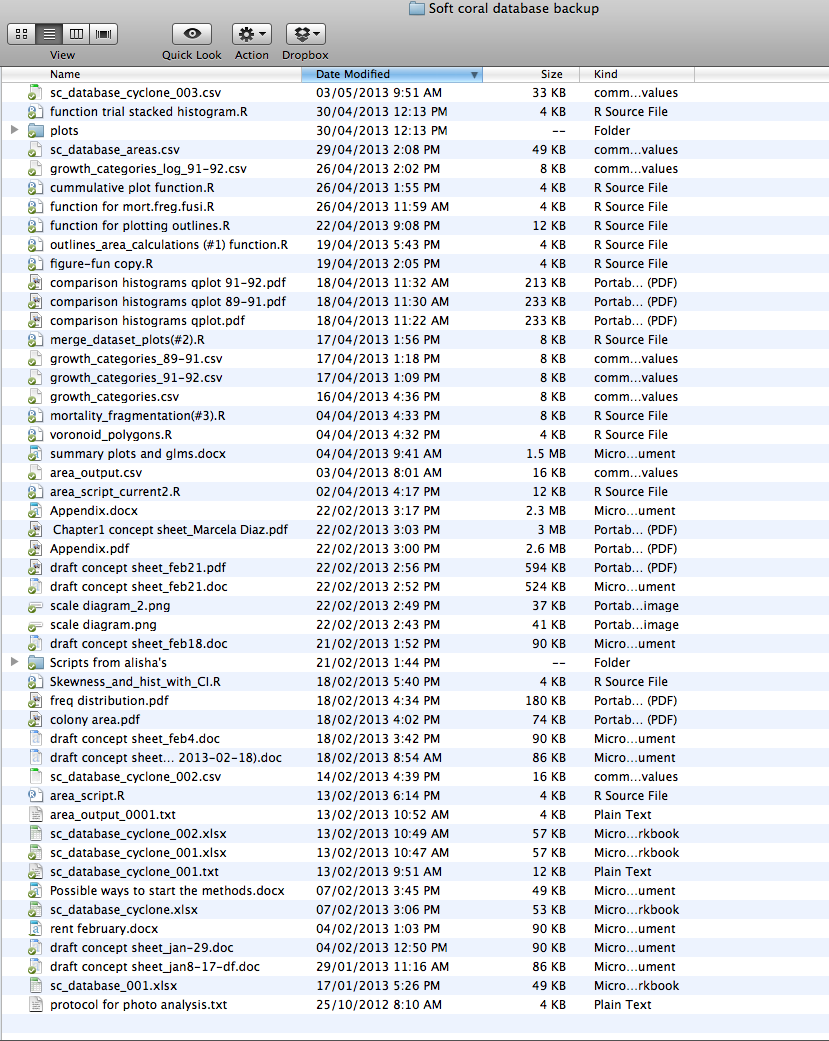The width and height of the screenshot is (829, 1041).
Task: Select file area_script_current2.R
Action: 115,492
